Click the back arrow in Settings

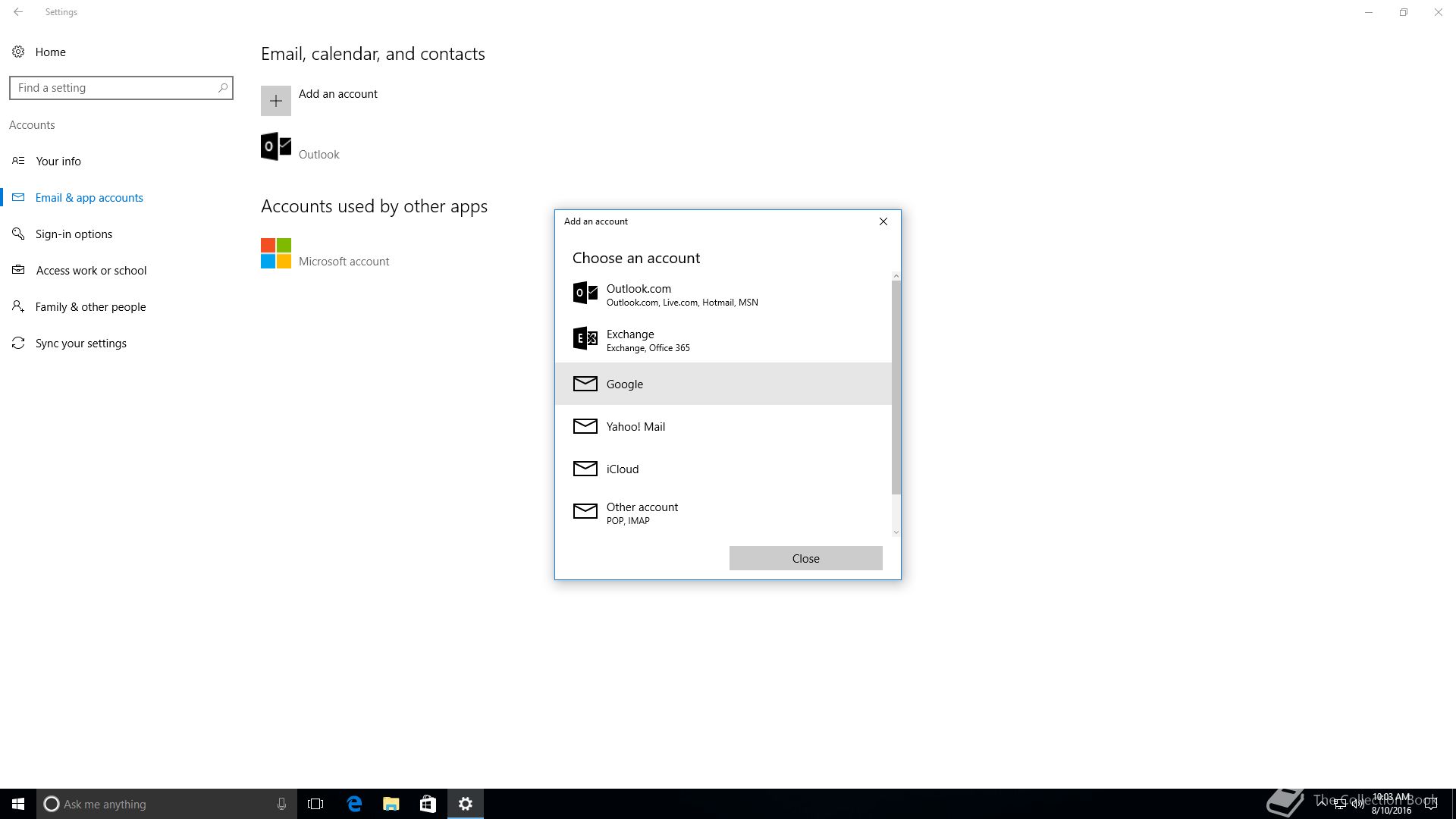(18, 12)
